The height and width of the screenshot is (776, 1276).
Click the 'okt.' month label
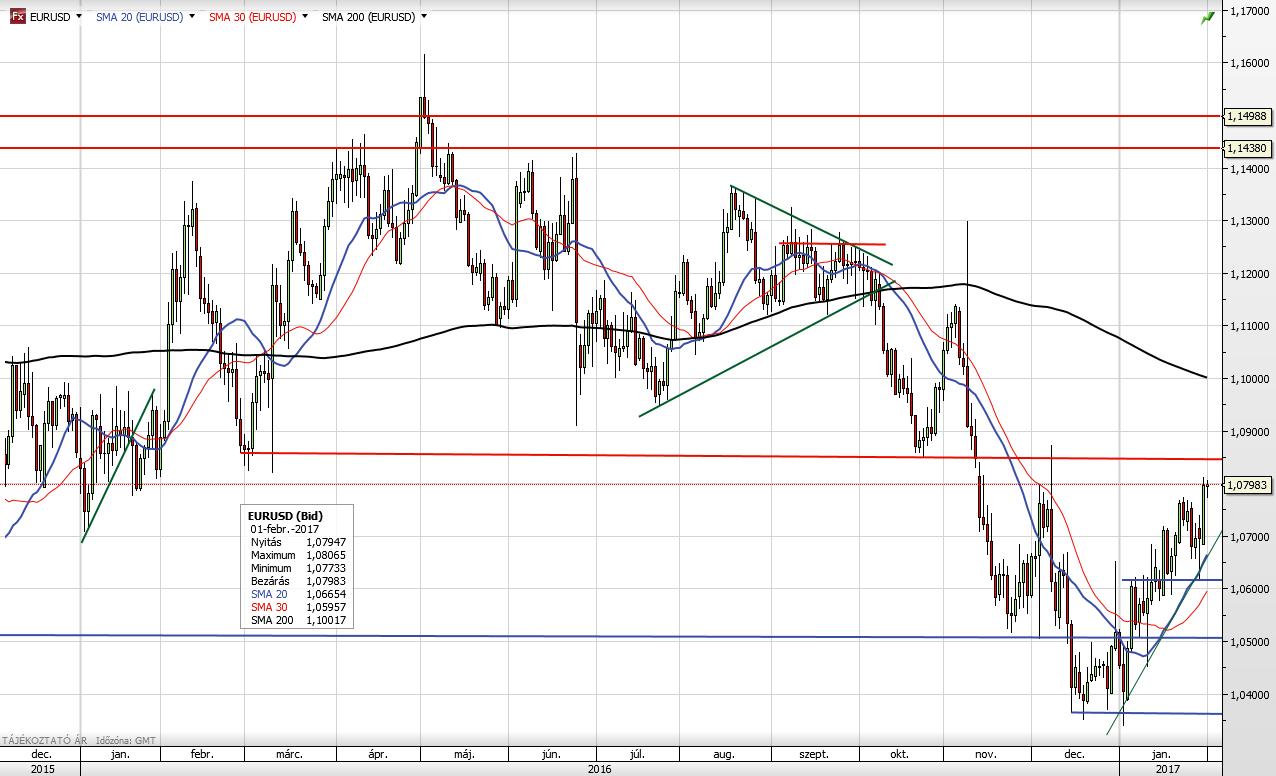899,754
